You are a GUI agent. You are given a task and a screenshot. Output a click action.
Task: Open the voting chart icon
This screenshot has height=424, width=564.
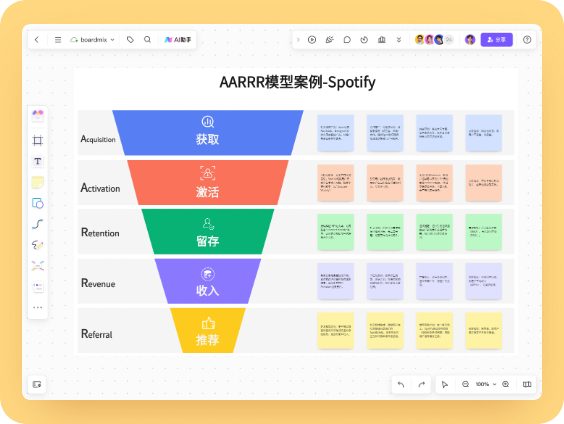pos(382,40)
